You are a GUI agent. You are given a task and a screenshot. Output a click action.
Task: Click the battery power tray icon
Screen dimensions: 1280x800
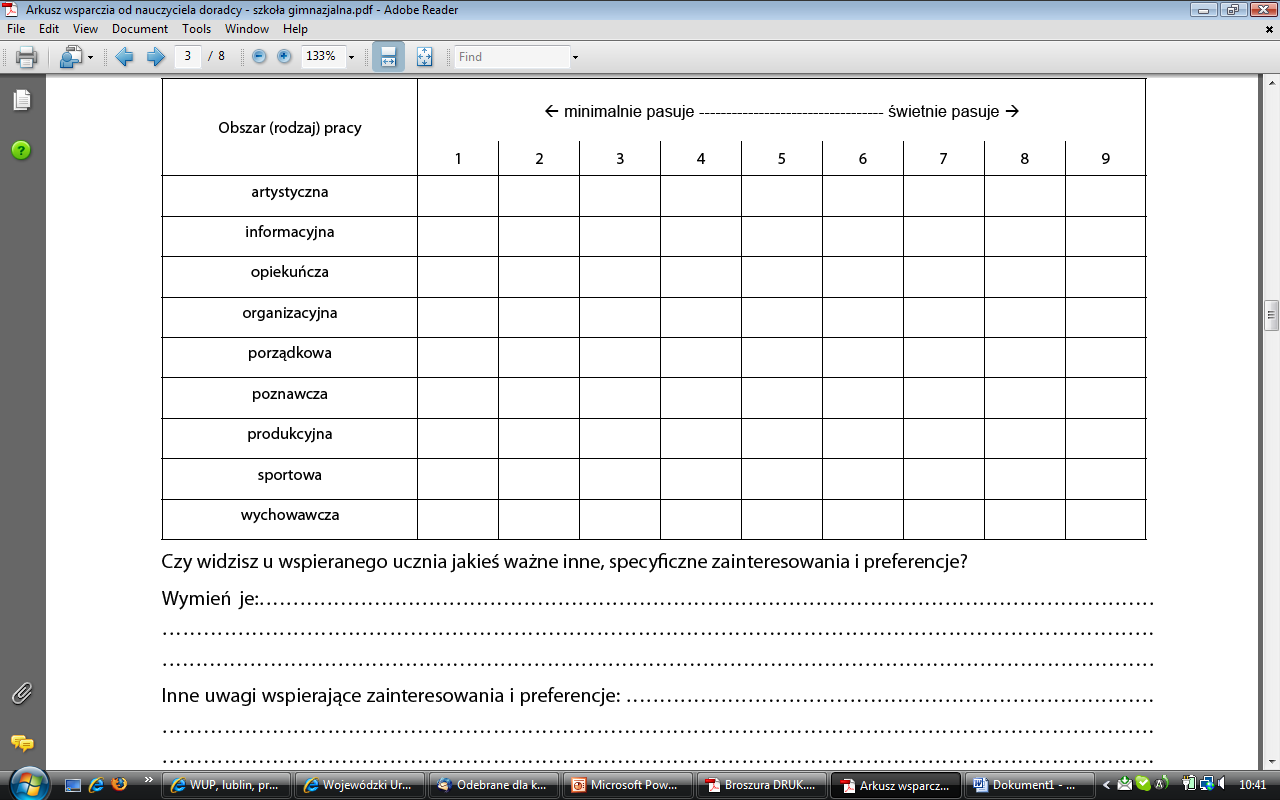(x=1187, y=785)
